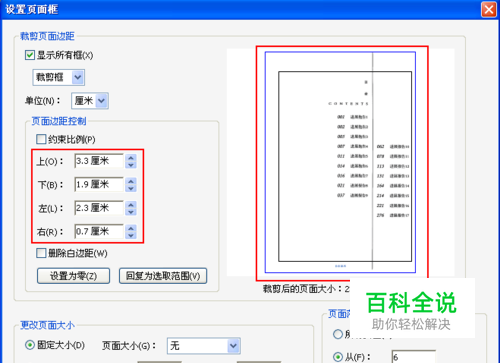Image resolution: width=500 pixels, height=363 pixels.
Task: Increase the 左(L) left margin value
Action: [x=131, y=205]
